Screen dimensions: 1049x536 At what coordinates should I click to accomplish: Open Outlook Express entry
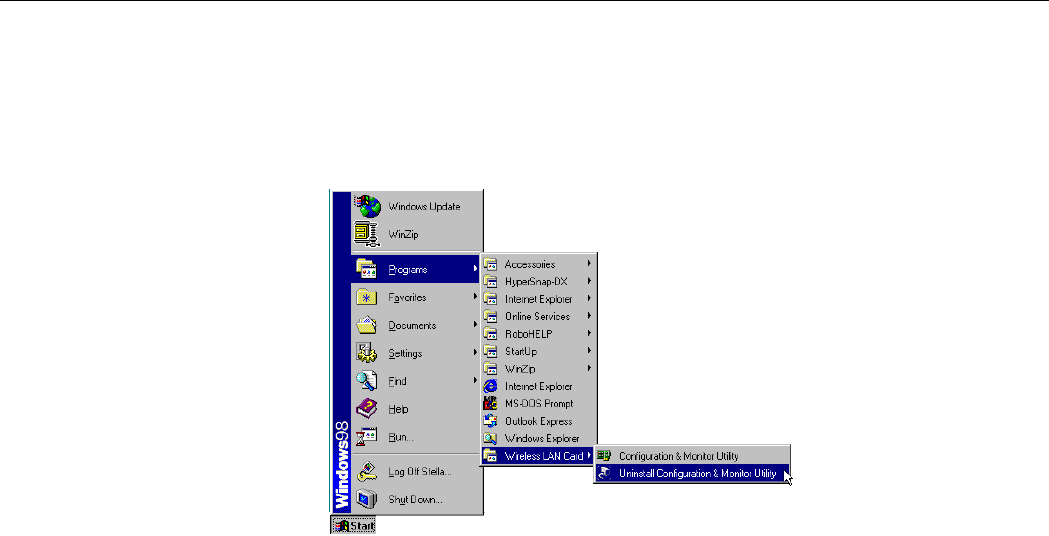point(539,421)
